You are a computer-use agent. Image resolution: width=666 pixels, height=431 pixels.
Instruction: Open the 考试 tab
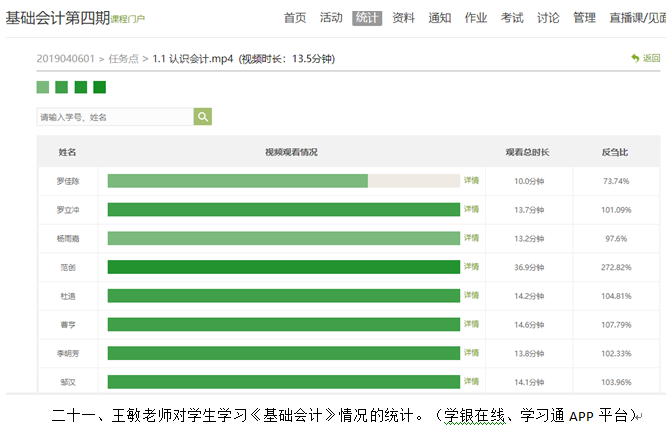(x=512, y=18)
